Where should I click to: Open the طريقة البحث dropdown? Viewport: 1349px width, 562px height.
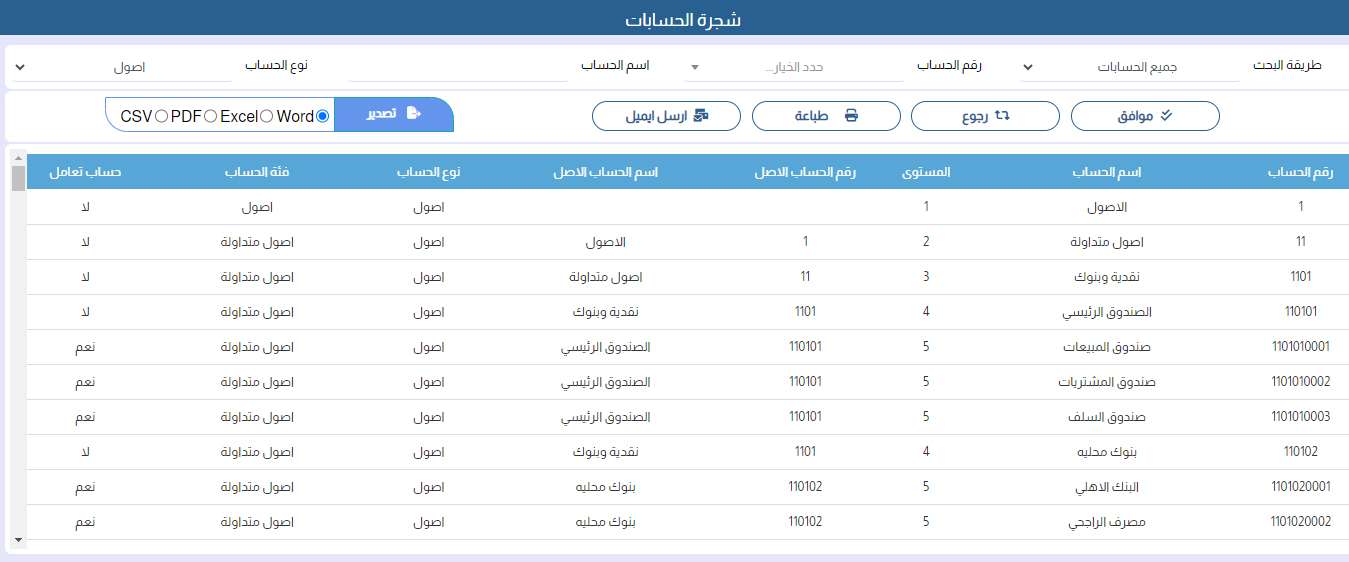[1132, 67]
